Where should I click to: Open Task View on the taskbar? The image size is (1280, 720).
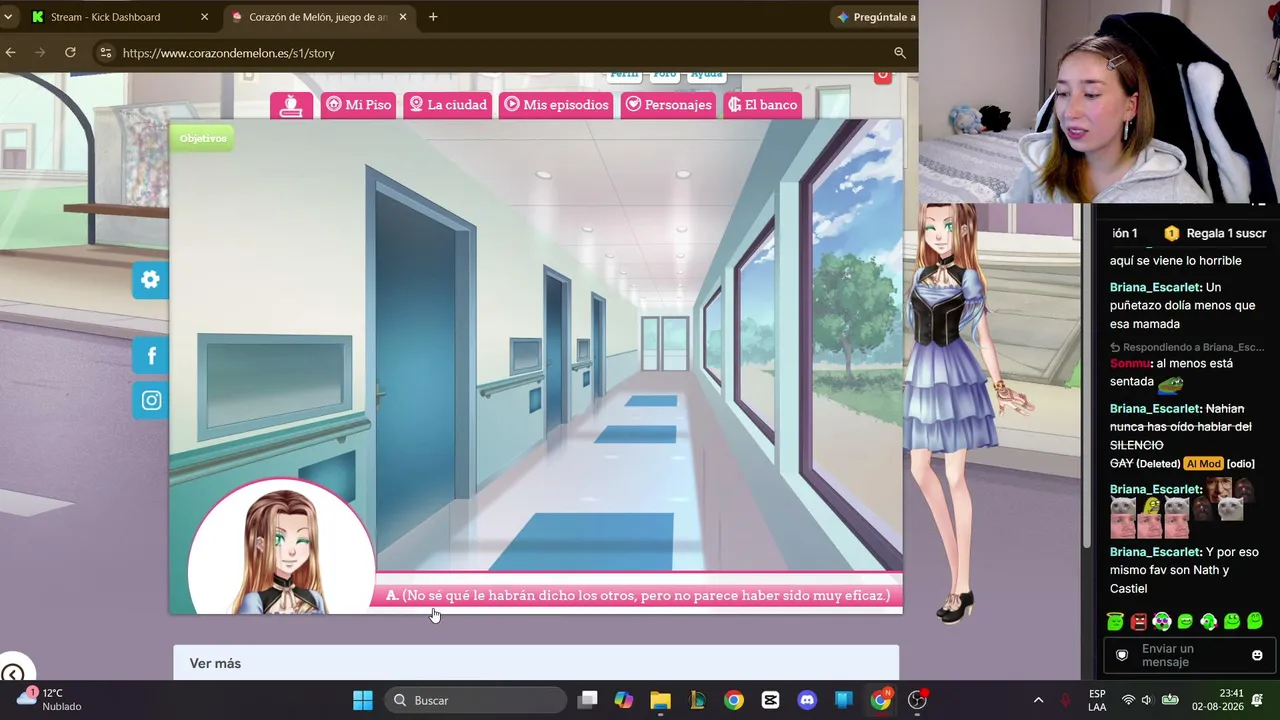[588, 700]
